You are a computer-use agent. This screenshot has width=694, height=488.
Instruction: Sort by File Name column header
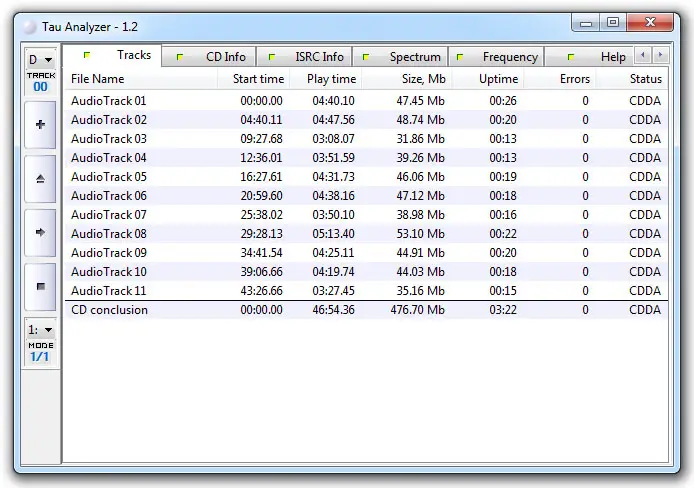coord(141,79)
